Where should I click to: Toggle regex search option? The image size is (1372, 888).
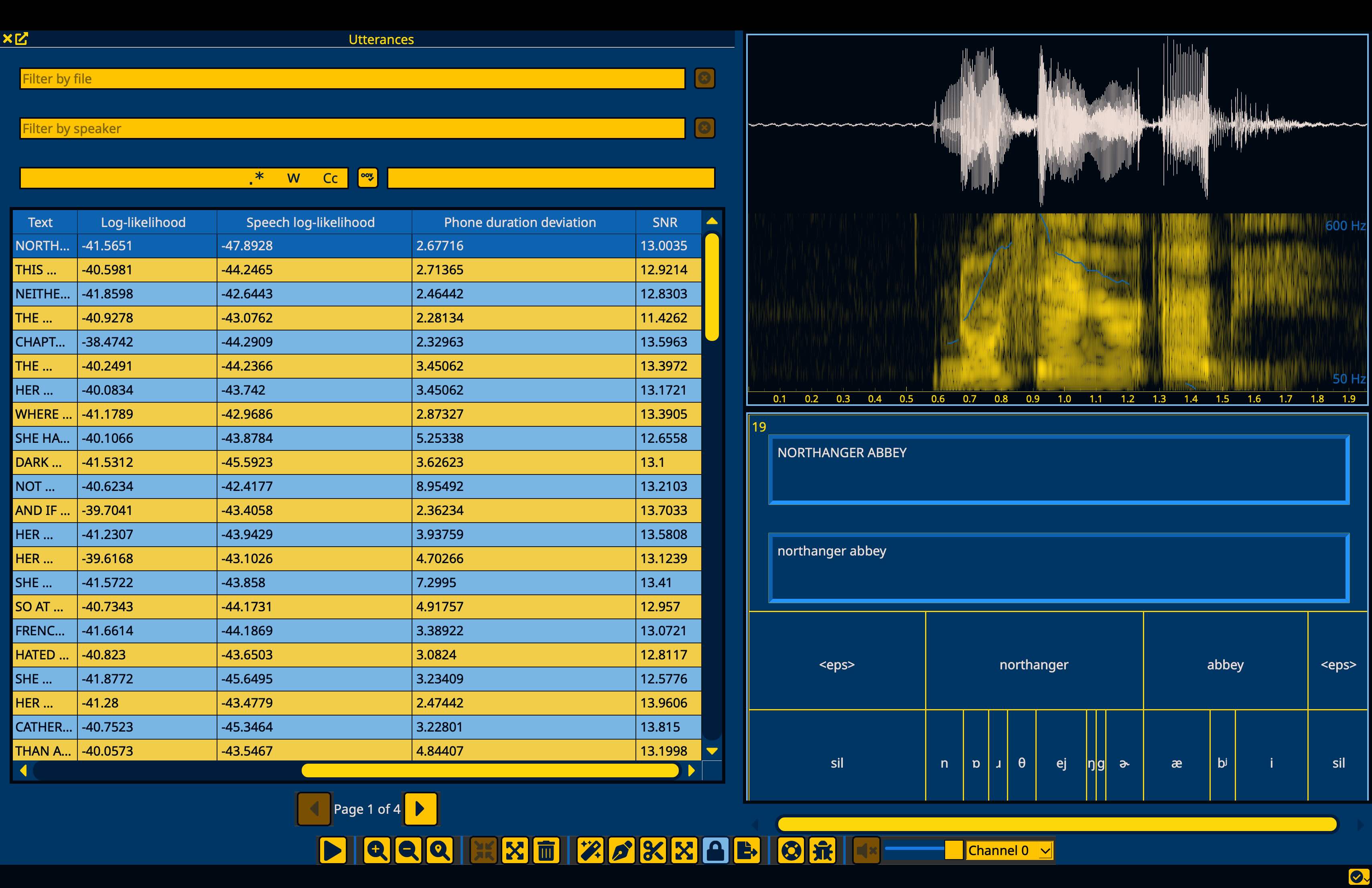click(x=256, y=178)
